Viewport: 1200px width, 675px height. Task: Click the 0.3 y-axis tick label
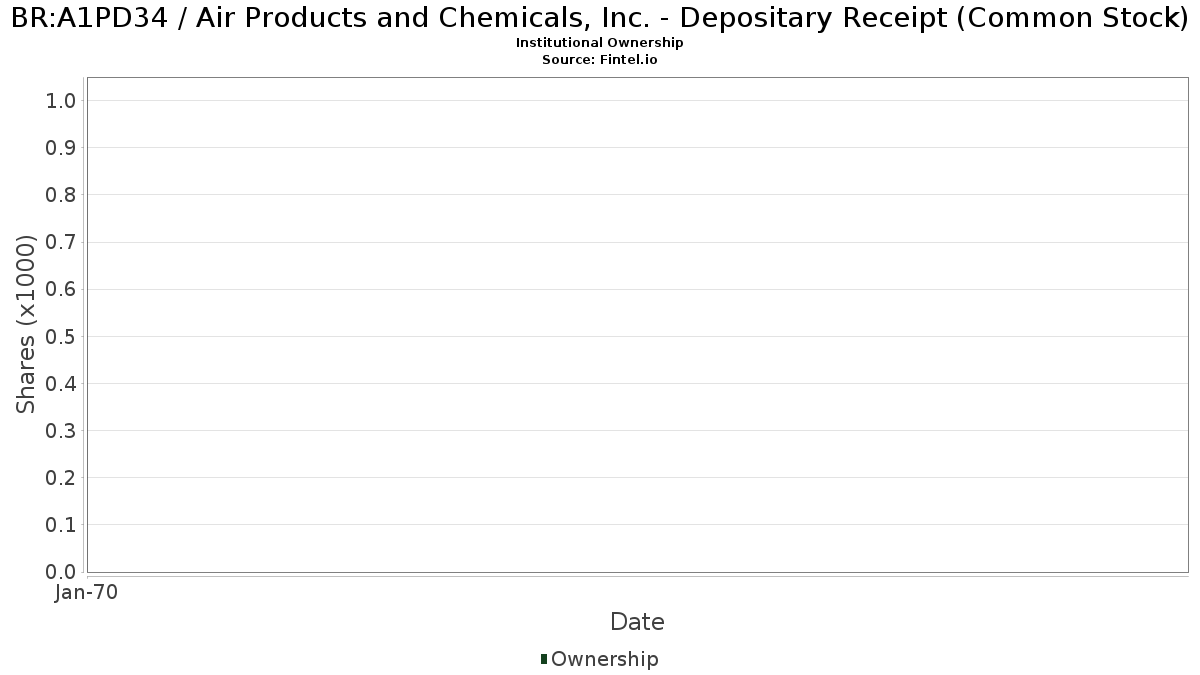coord(61,430)
